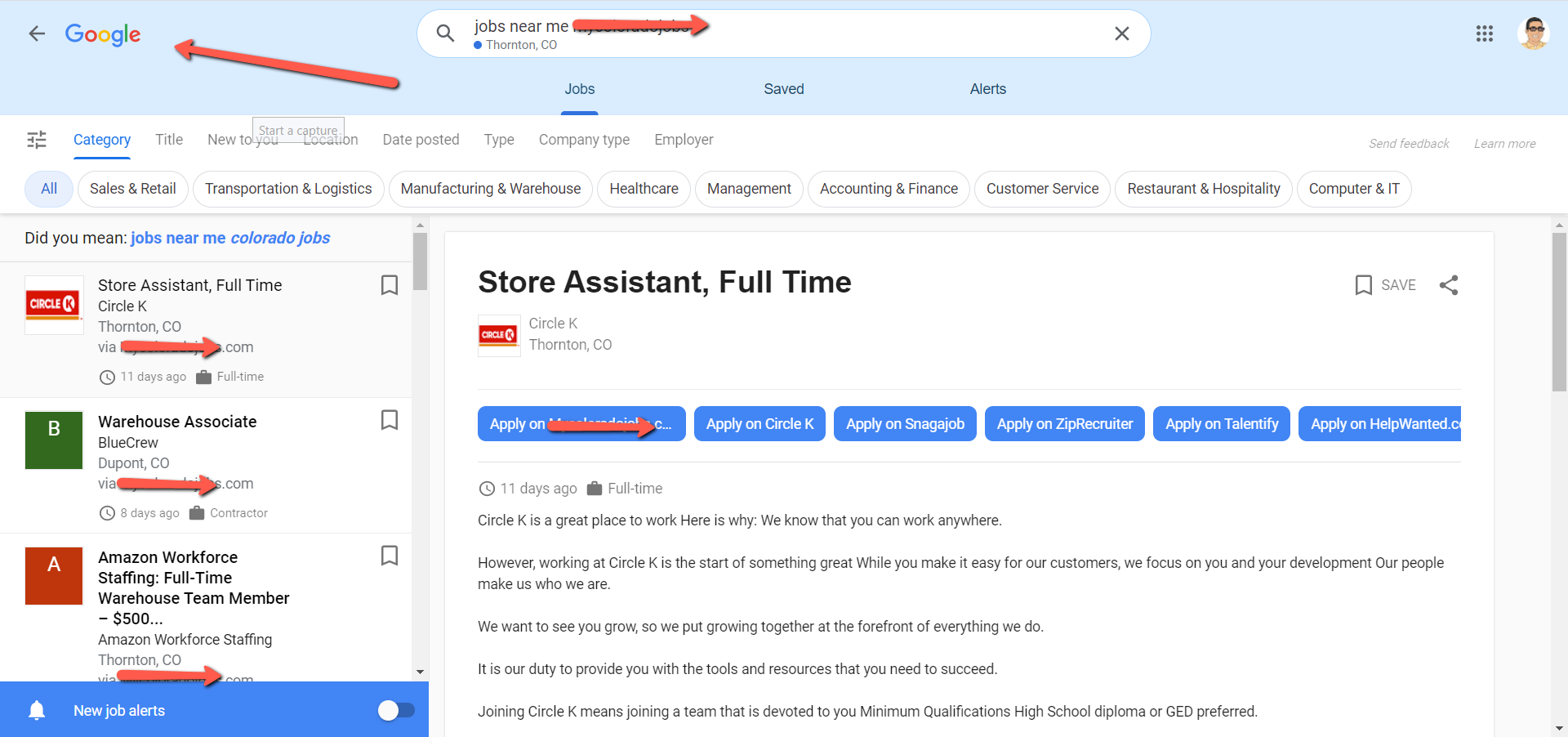Click the page scrollbar thumb on right
The height and width of the screenshot is (737, 1568).
(1559, 312)
